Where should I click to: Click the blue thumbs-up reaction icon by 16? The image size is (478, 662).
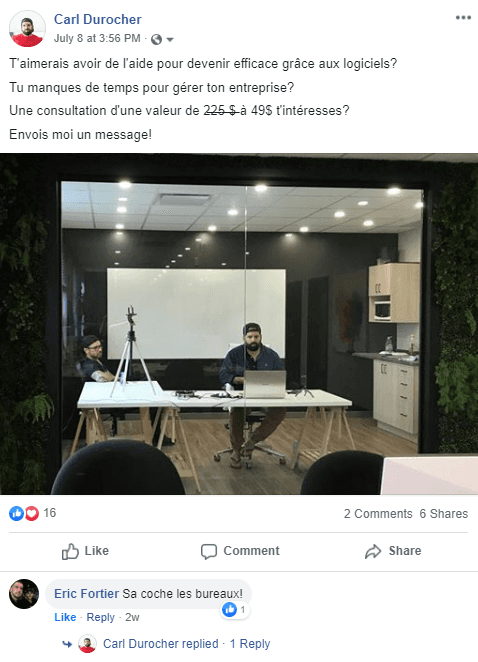point(16,513)
